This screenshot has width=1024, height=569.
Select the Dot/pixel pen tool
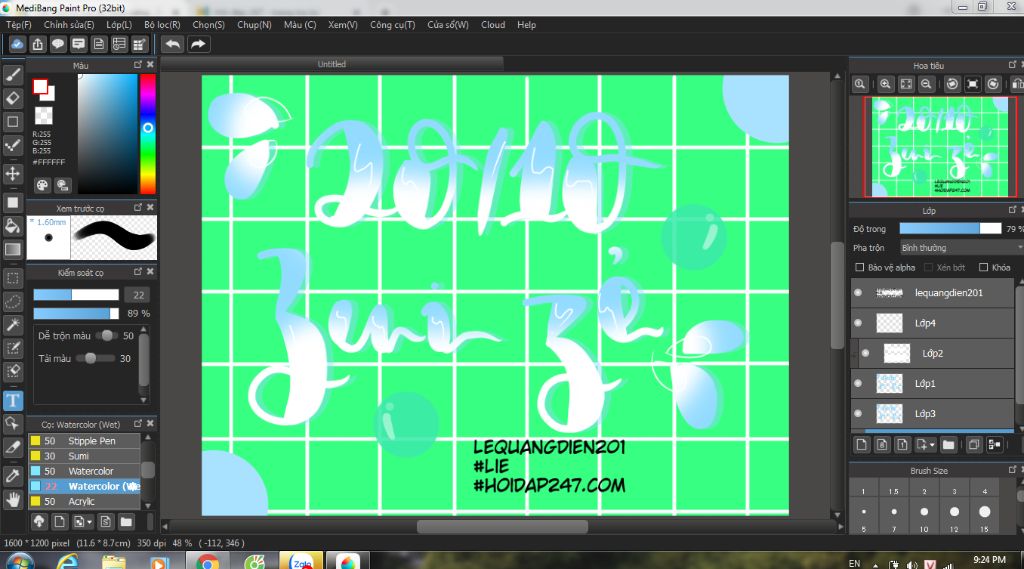(x=12, y=144)
